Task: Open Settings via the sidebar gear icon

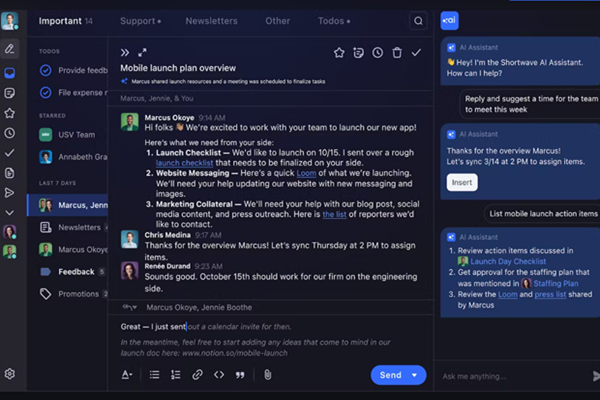Action: (x=10, y=374)
